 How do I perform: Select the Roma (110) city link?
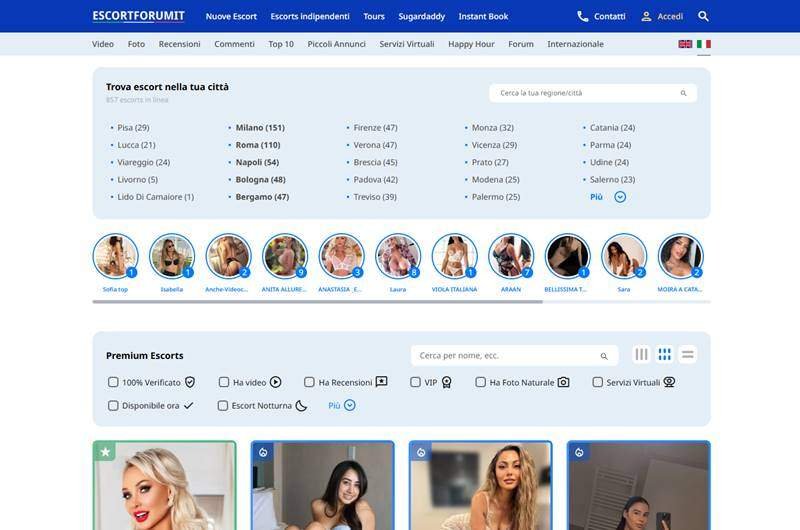click(257, 145)
